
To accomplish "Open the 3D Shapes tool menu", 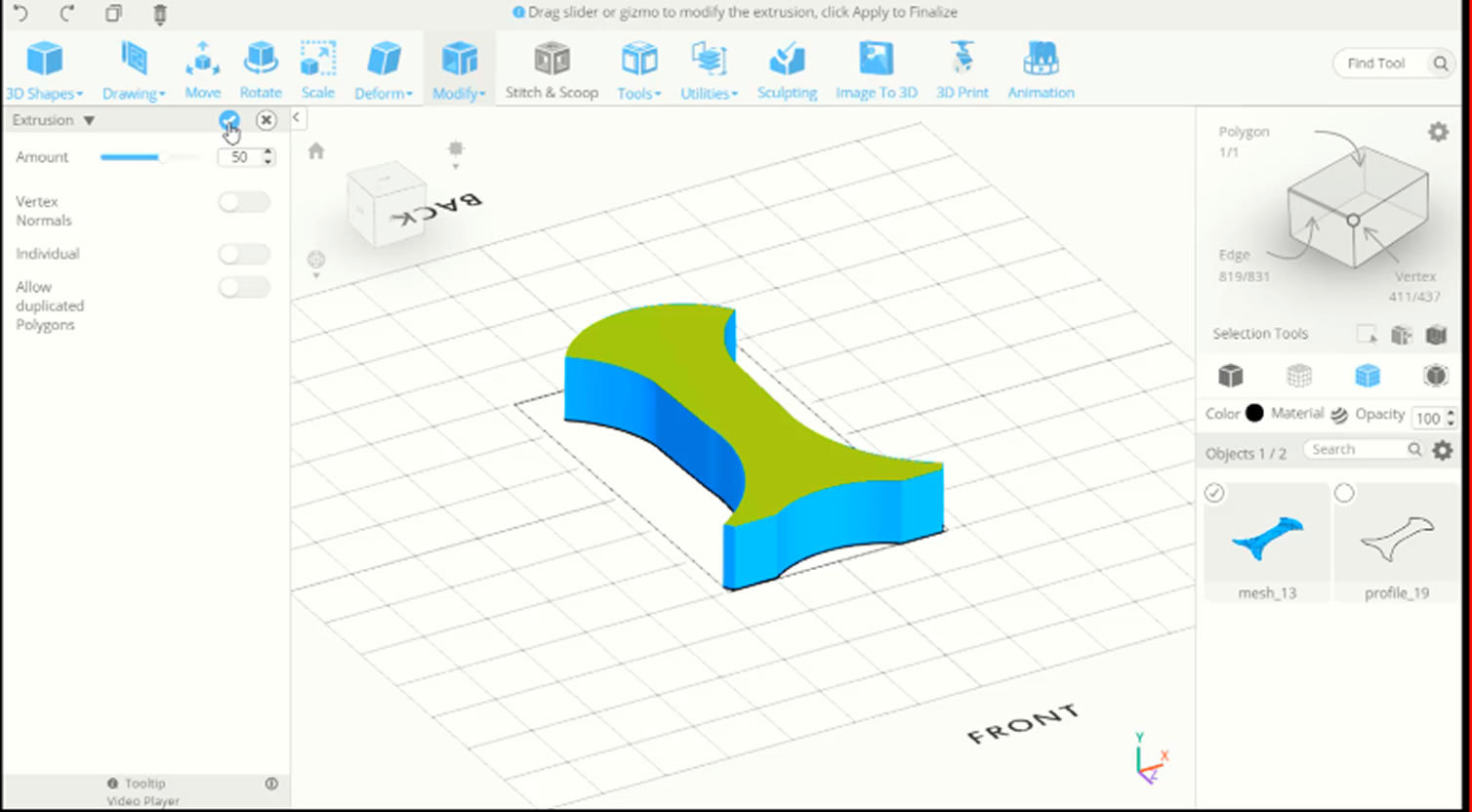I will pyautogui.click(x=44, y=70).
